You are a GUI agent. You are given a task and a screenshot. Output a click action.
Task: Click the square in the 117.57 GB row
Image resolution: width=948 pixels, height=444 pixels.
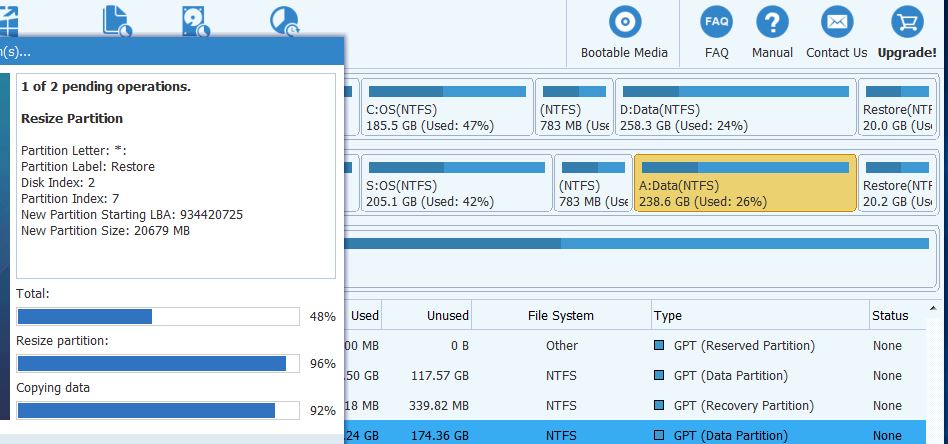coord(659,375)
